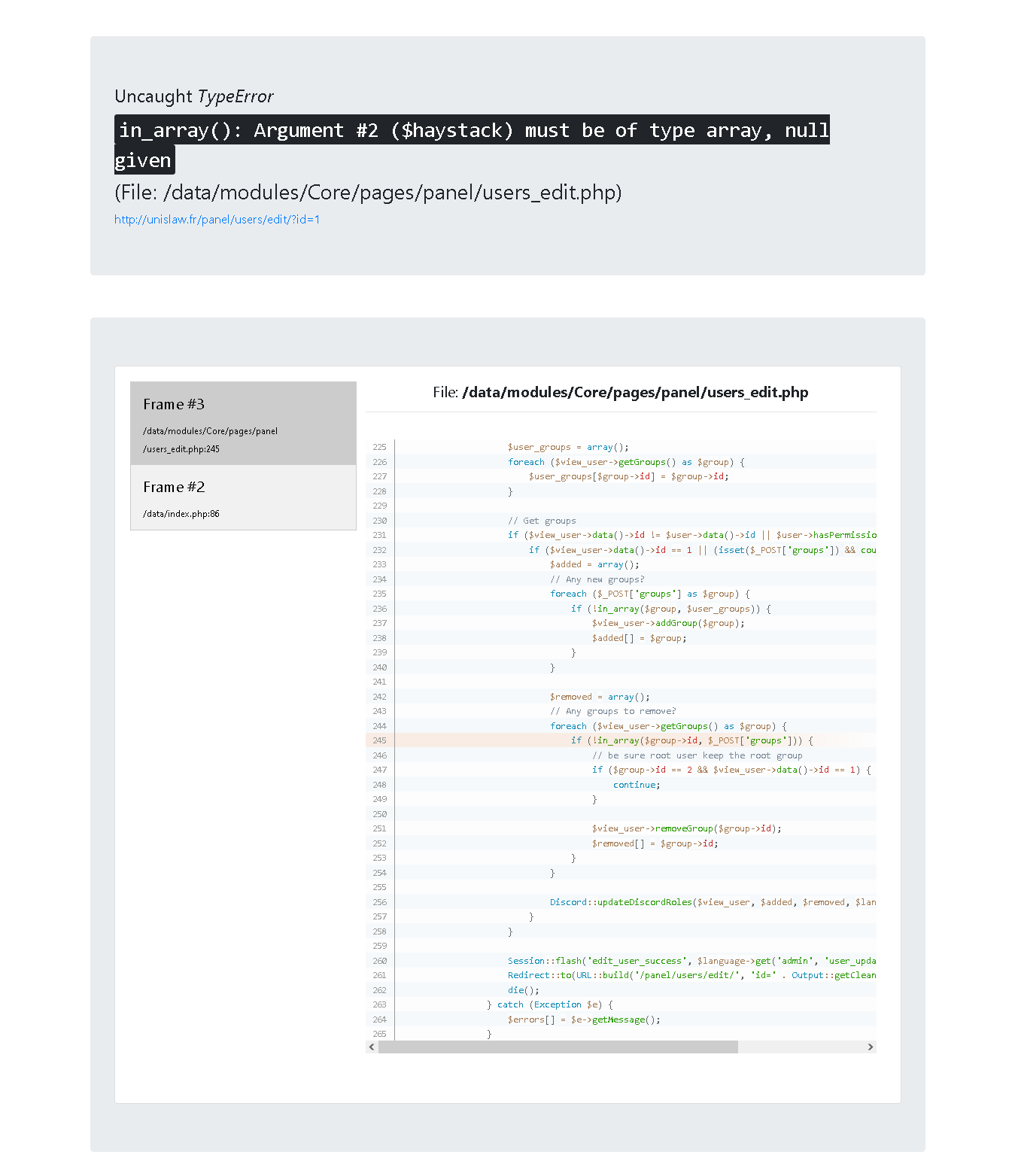The width and height of the screenshot is (1015, 1176).
Task: Click the right scroll arrow on code viewer
Action: click(870, 1047)
